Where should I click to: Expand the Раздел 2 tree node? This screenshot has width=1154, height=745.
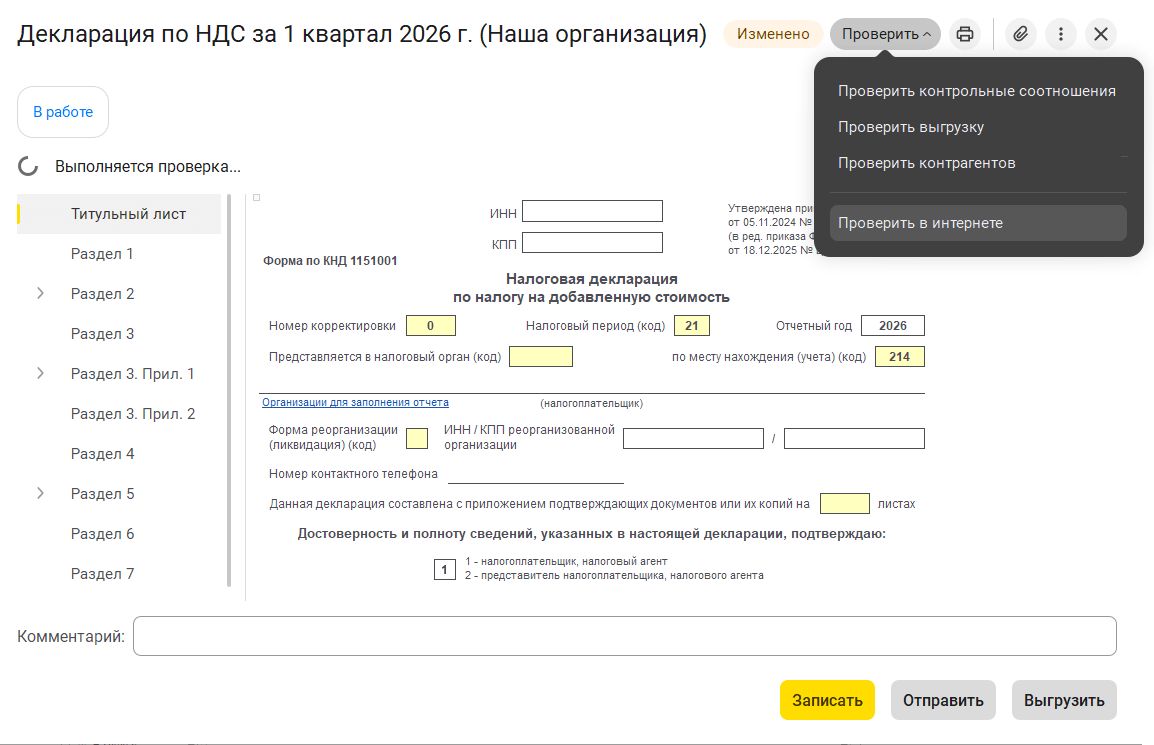pos(41,294)
